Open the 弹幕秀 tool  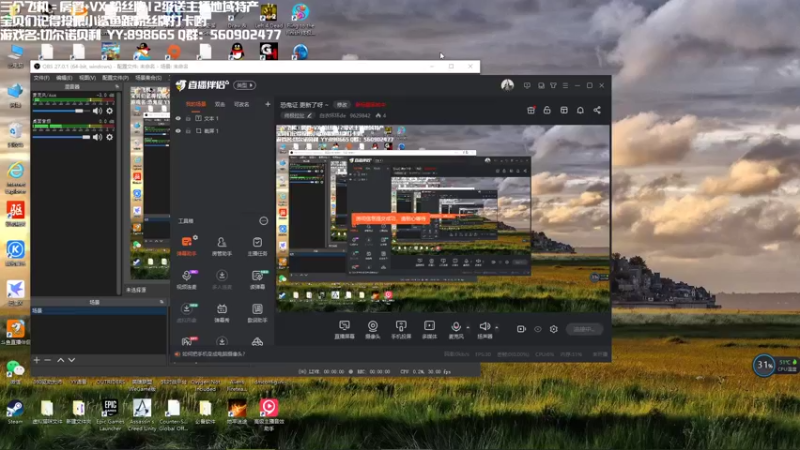221,312
